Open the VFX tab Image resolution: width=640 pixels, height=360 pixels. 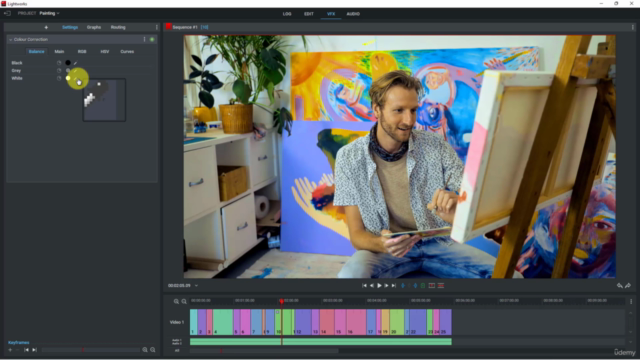pyautogui.click(x=331, y=14)
